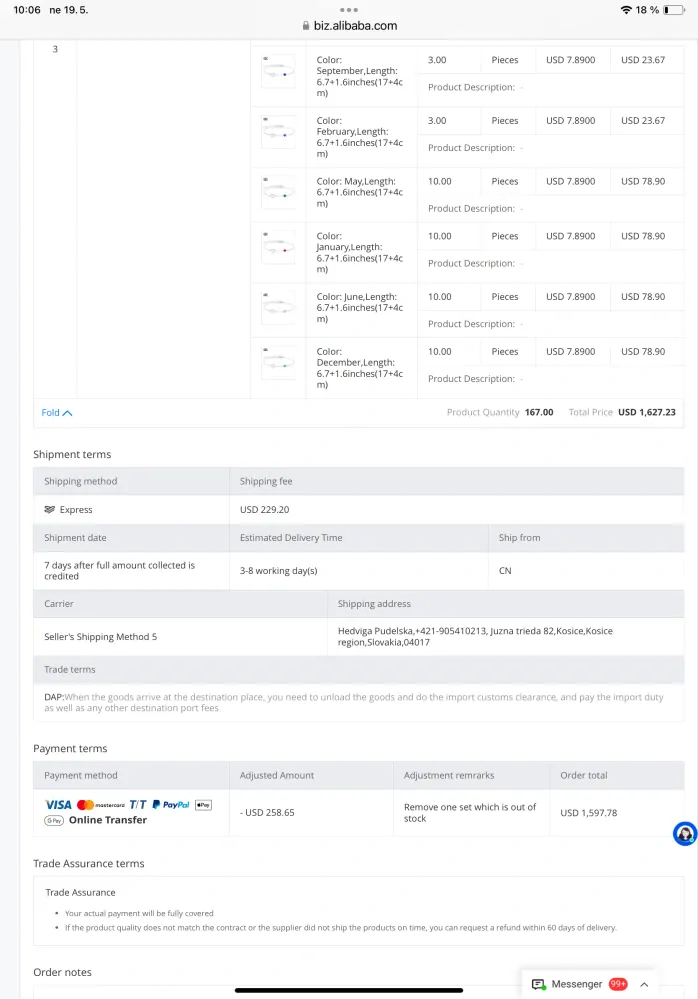Viewport: 698px width, 999px height.
Task: Tap the battery status indicator
Action: (674, 10)
